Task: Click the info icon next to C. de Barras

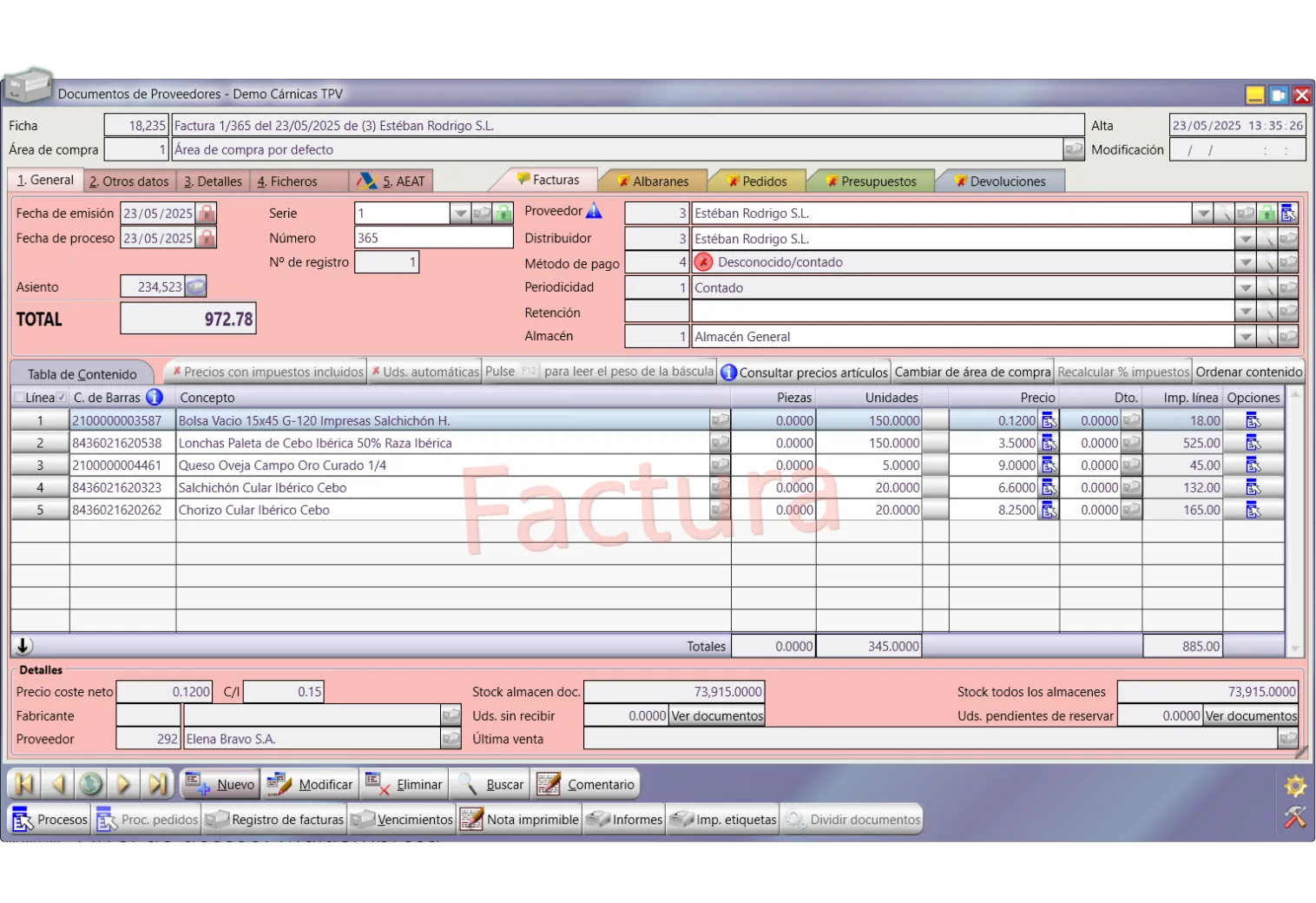Action: pos(155,398)
